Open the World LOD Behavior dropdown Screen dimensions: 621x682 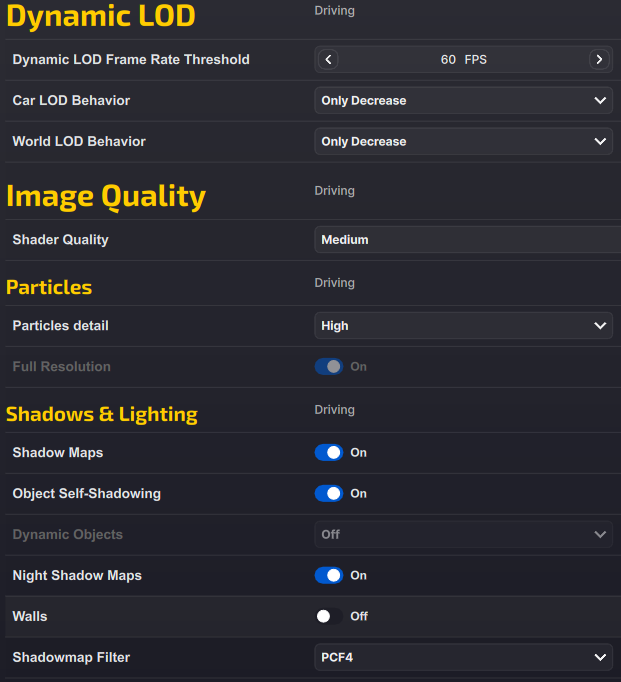463,142
